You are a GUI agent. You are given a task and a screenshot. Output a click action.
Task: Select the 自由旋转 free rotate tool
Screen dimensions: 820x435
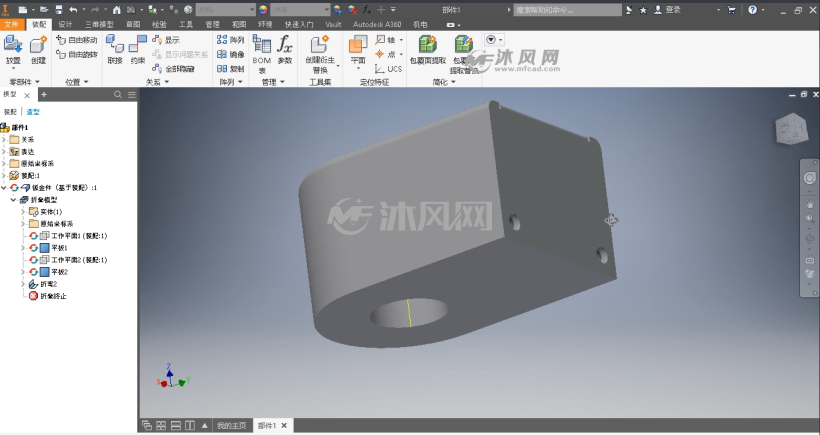pyautogui.click(x=76, y=54)
